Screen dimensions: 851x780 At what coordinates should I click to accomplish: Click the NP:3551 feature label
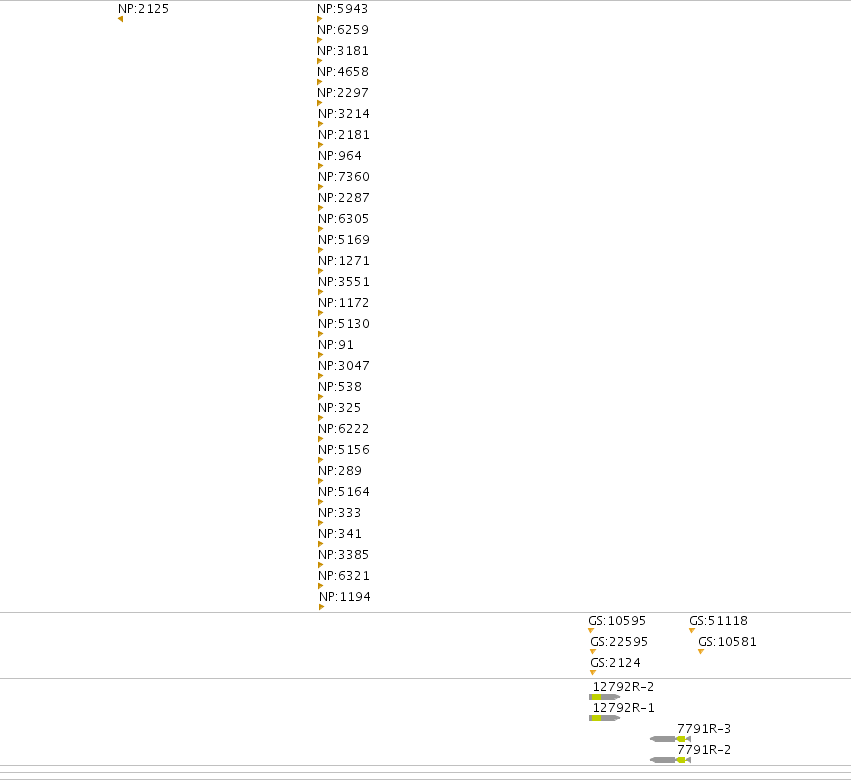344,282
